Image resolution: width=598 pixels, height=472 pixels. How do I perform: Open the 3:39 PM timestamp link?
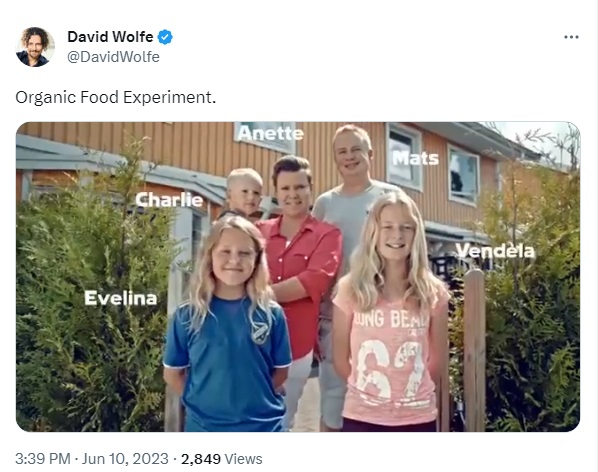tap(43, 459)
